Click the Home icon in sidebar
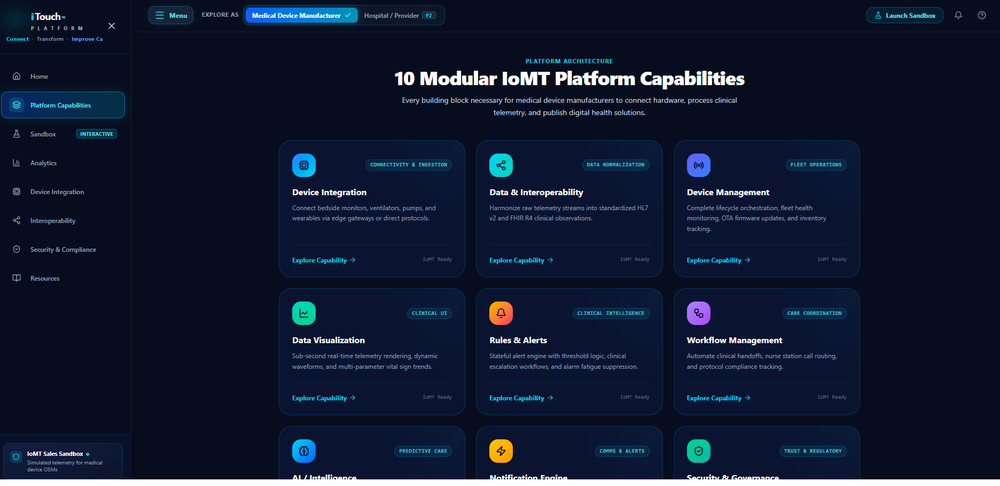This screenshot has width=1000, height=486. 17,77
